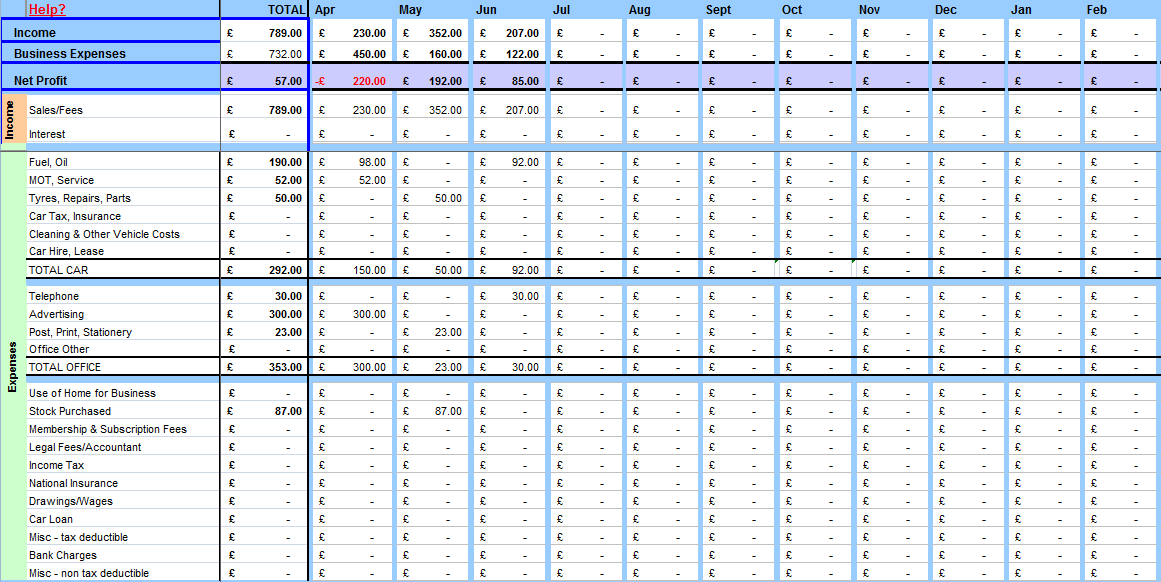Image resolution: width=1161 pixels, height=582 pixels.
Task: Select the June Fuel, Oil cell
Action: [509, 162]
